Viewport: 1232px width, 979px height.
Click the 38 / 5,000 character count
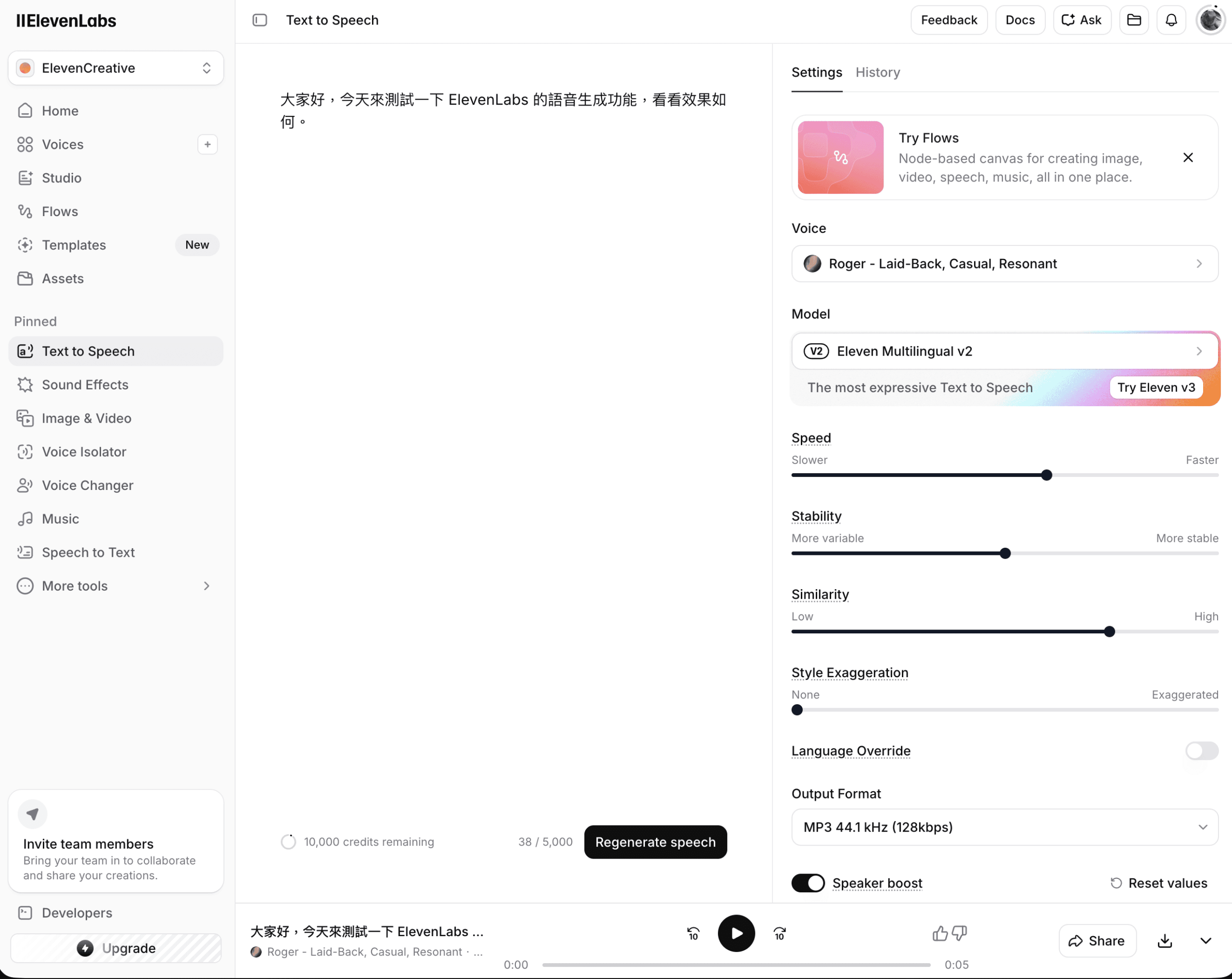(545, 842)
